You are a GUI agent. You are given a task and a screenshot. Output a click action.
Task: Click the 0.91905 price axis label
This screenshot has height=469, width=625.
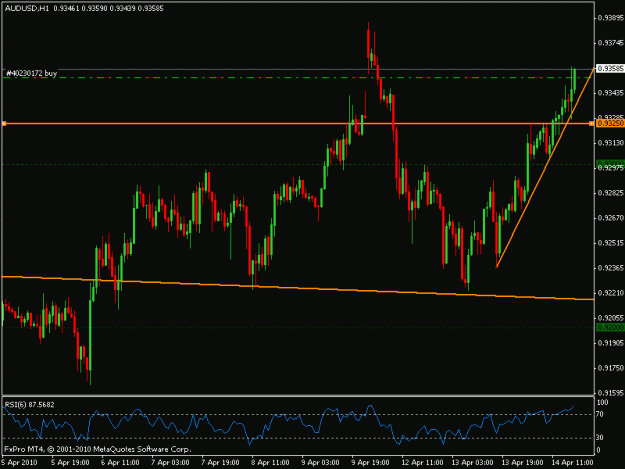[610, 343]
